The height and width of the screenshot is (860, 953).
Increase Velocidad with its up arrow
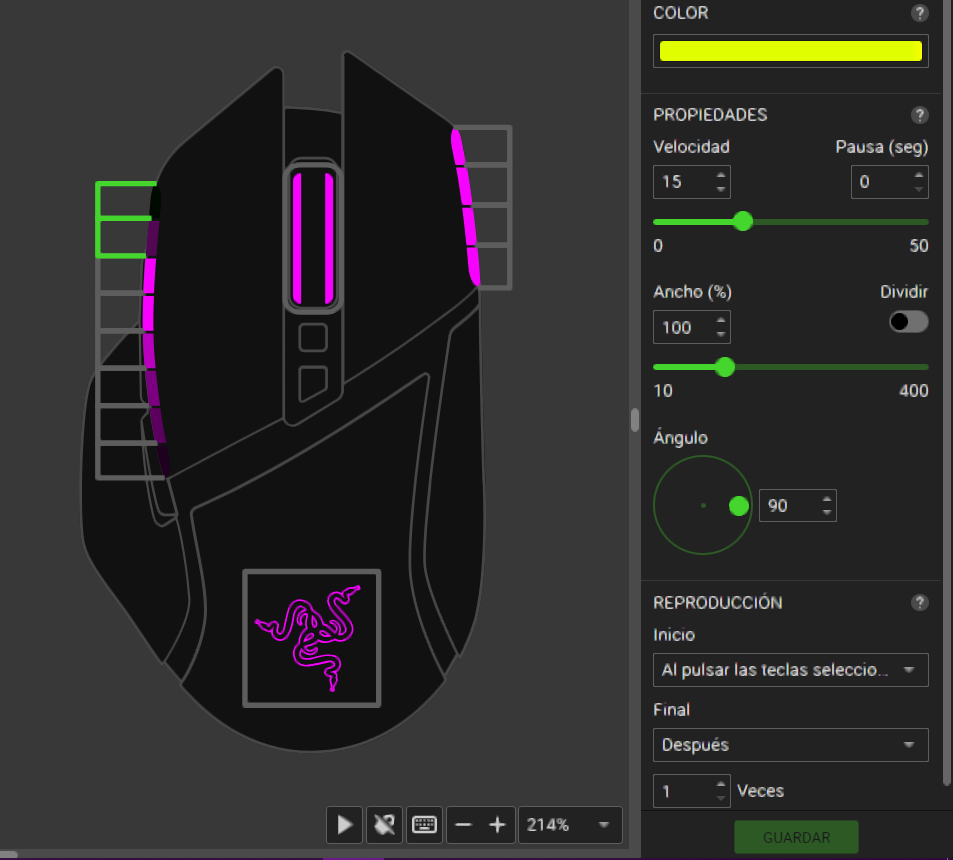(x=721, y=176)
